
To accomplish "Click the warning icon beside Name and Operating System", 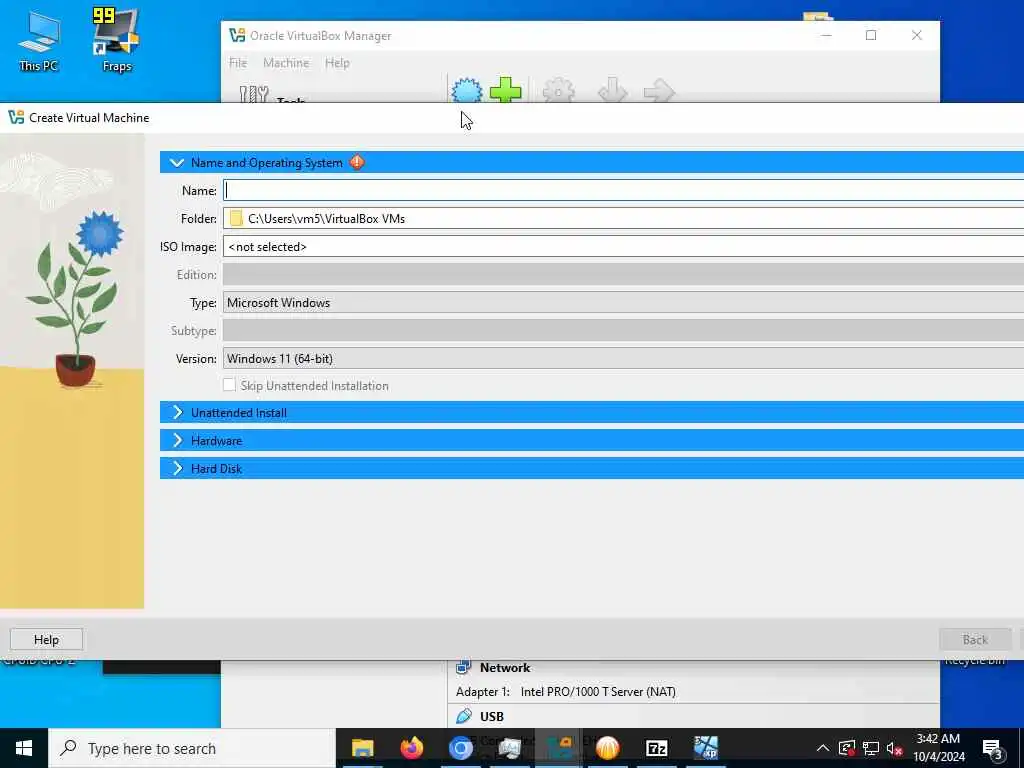I will pyautogui.click(x=357, y=162).
